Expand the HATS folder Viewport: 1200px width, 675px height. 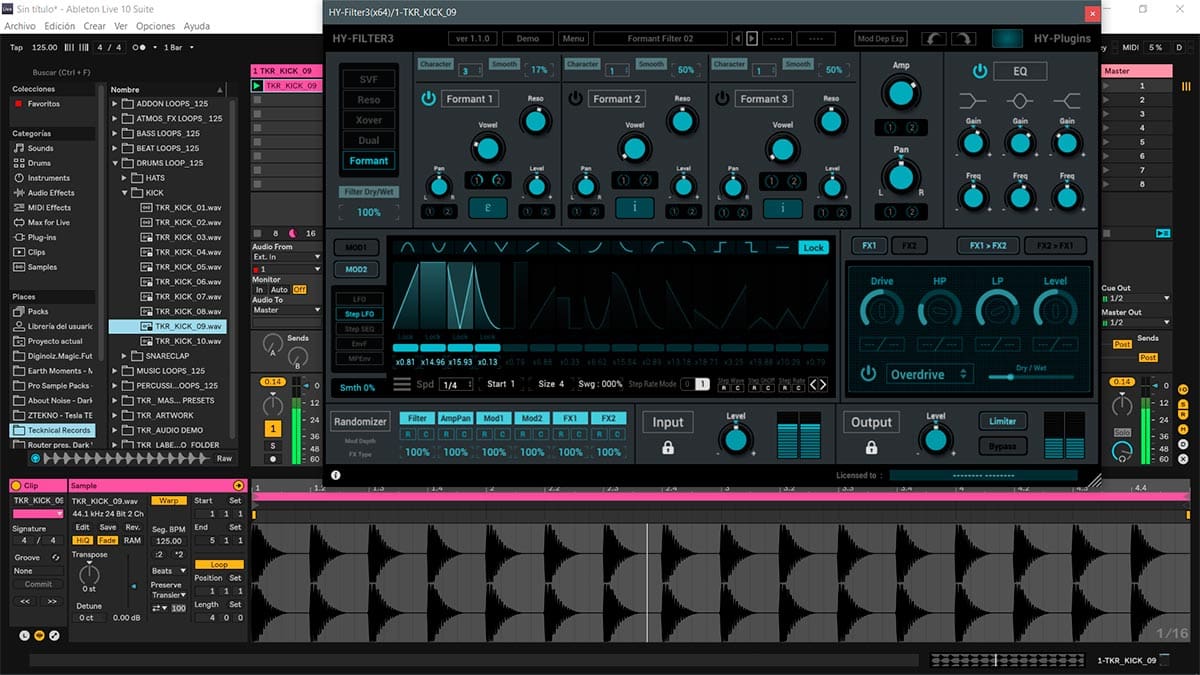coord(126,178)
